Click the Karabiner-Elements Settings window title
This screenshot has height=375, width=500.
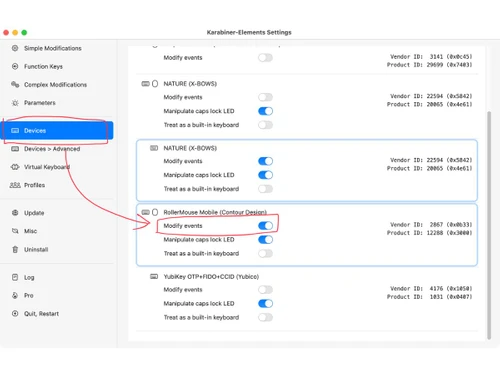tap(249, 32)
